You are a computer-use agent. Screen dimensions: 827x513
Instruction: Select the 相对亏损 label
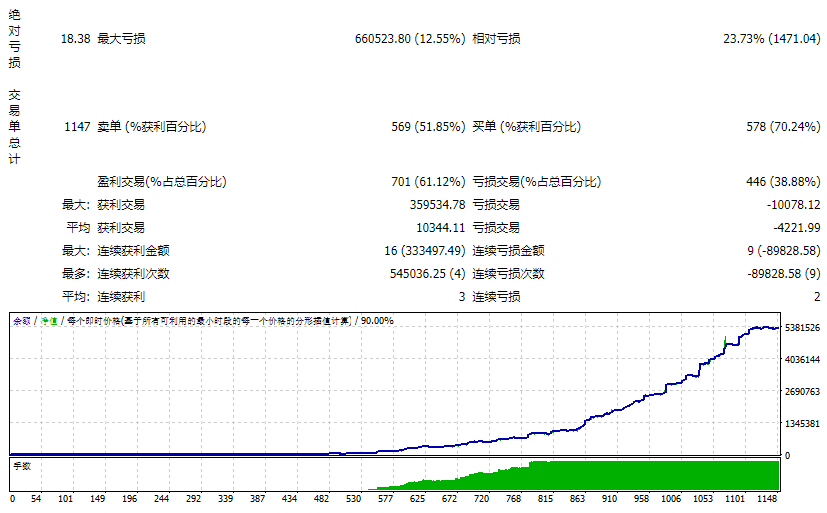click(496, 38)
